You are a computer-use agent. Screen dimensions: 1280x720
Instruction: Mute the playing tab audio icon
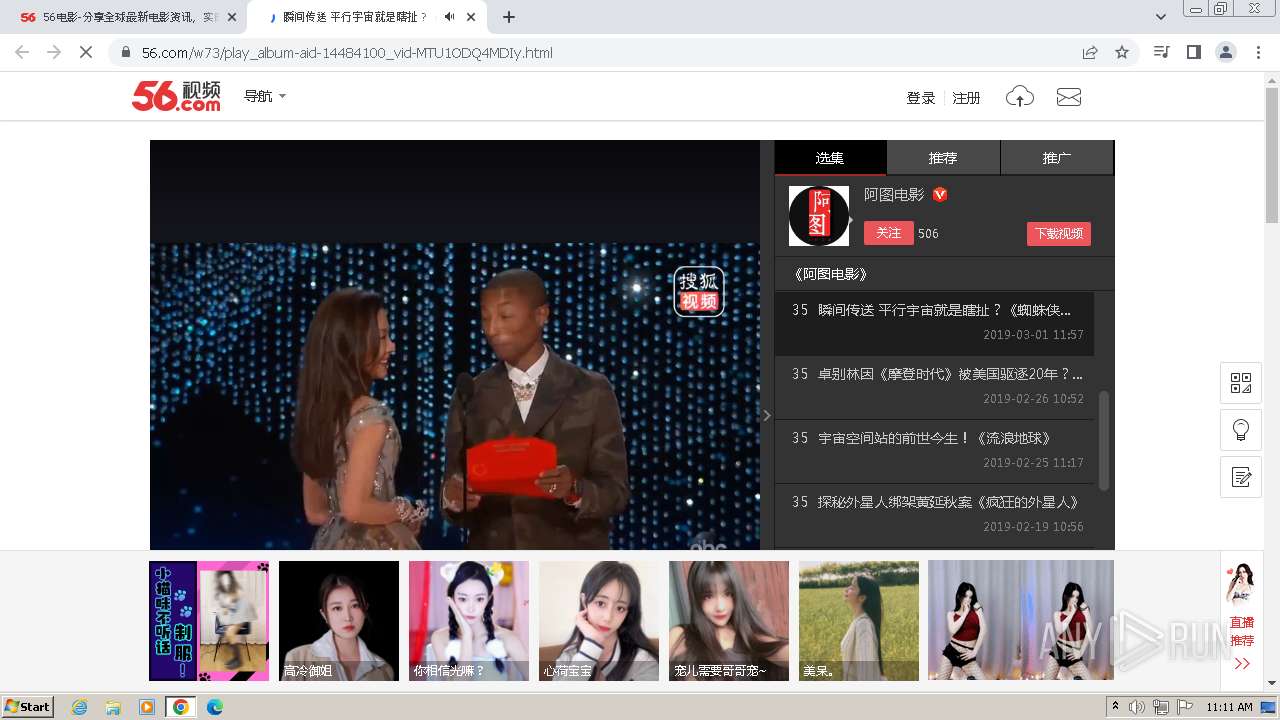449,17
